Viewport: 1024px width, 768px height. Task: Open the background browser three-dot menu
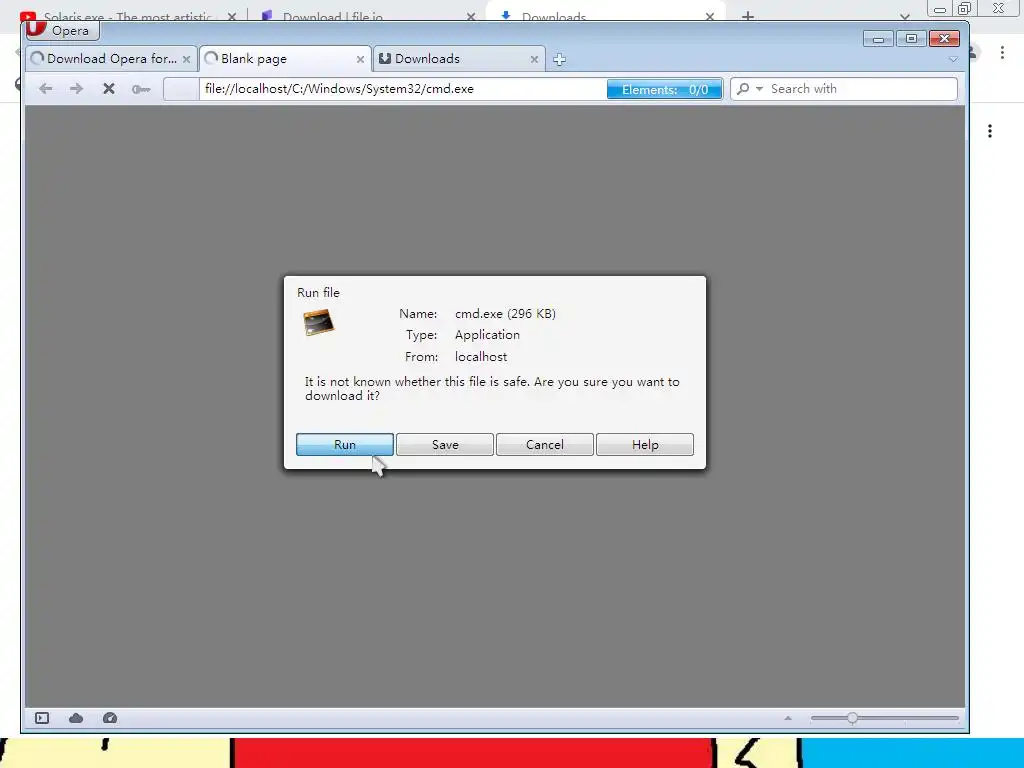pos(1002,52)
